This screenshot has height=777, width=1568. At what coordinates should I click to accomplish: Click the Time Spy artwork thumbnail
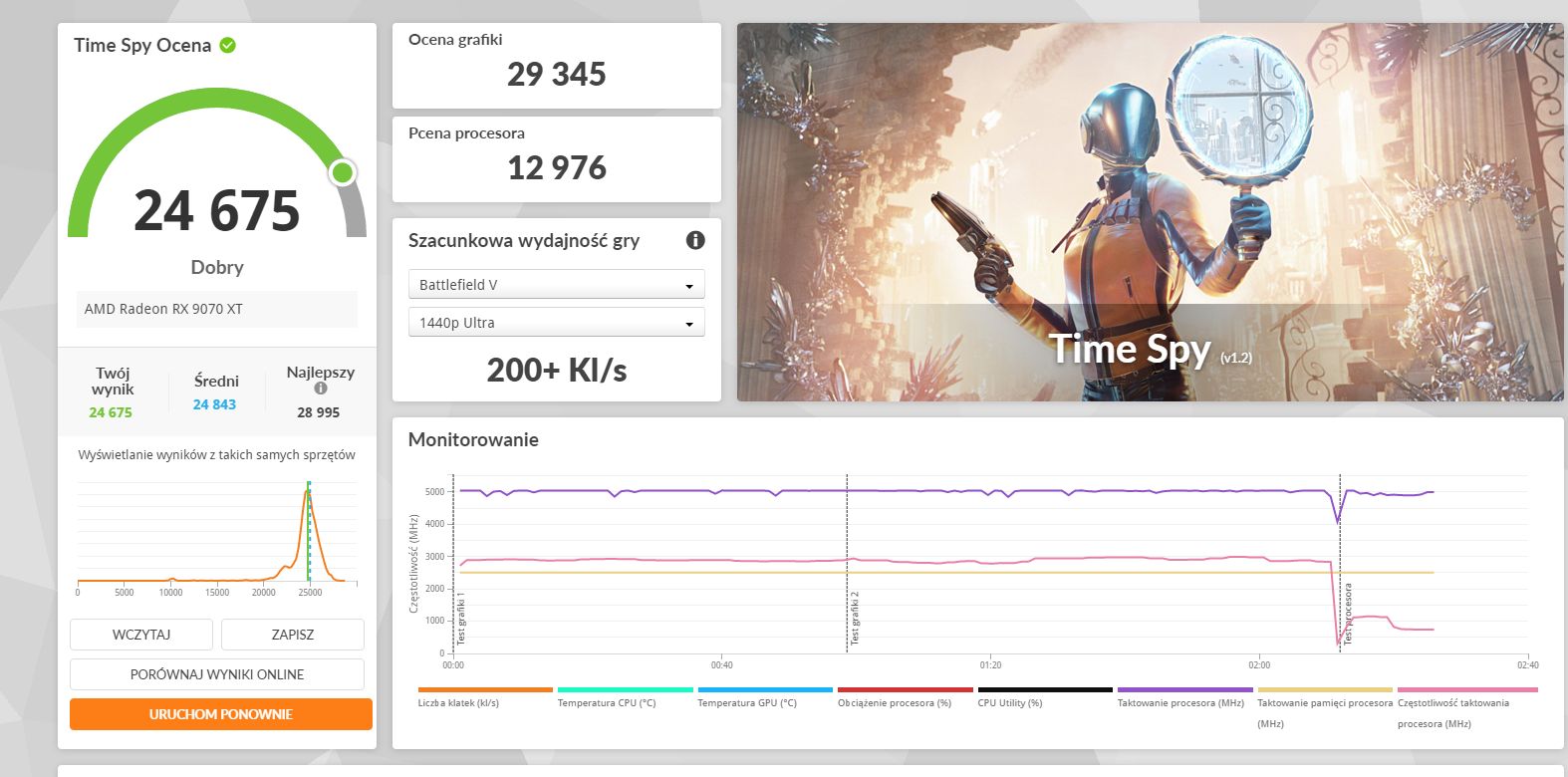tap(1151, 212)
